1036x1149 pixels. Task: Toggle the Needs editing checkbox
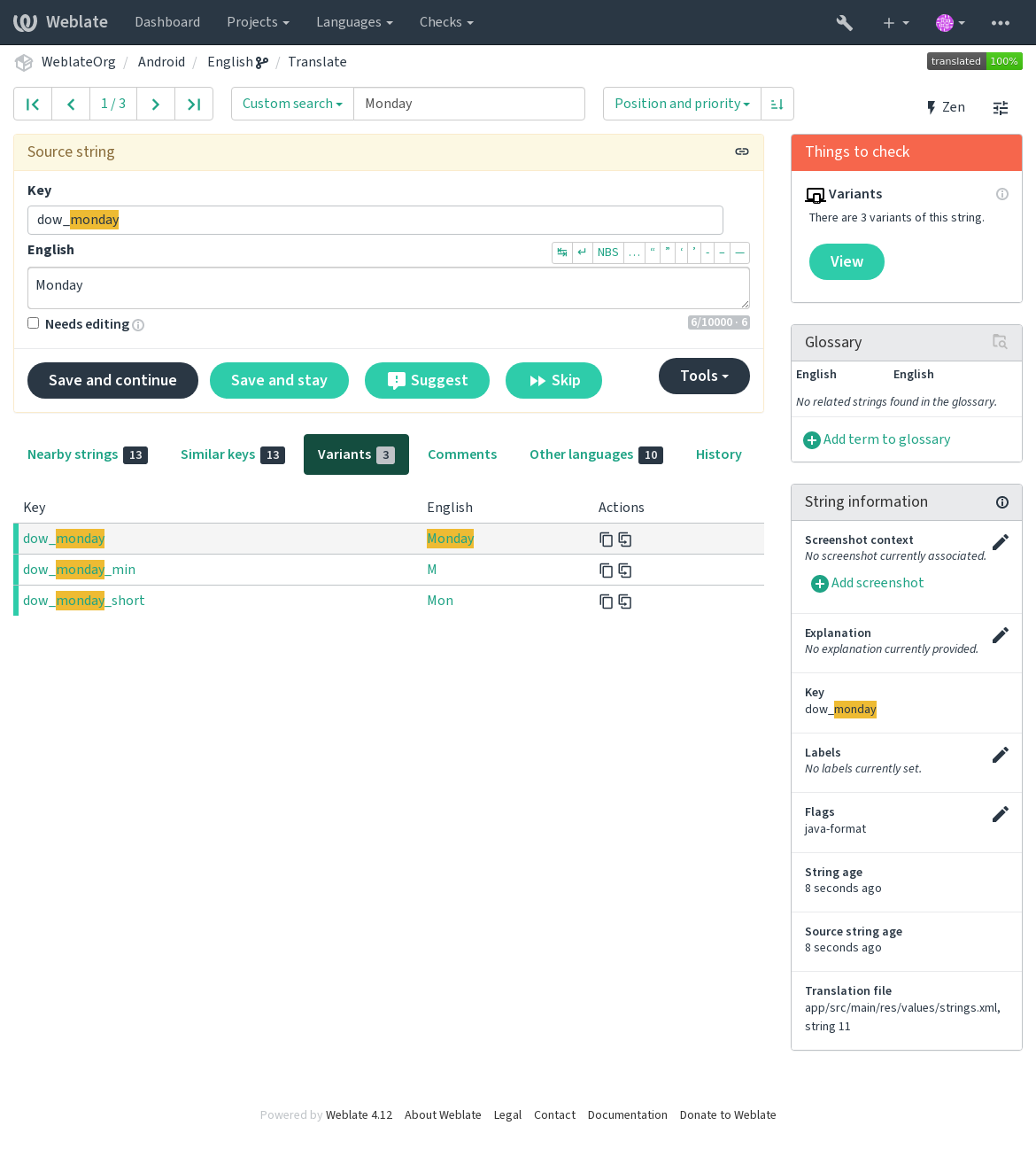33,323
